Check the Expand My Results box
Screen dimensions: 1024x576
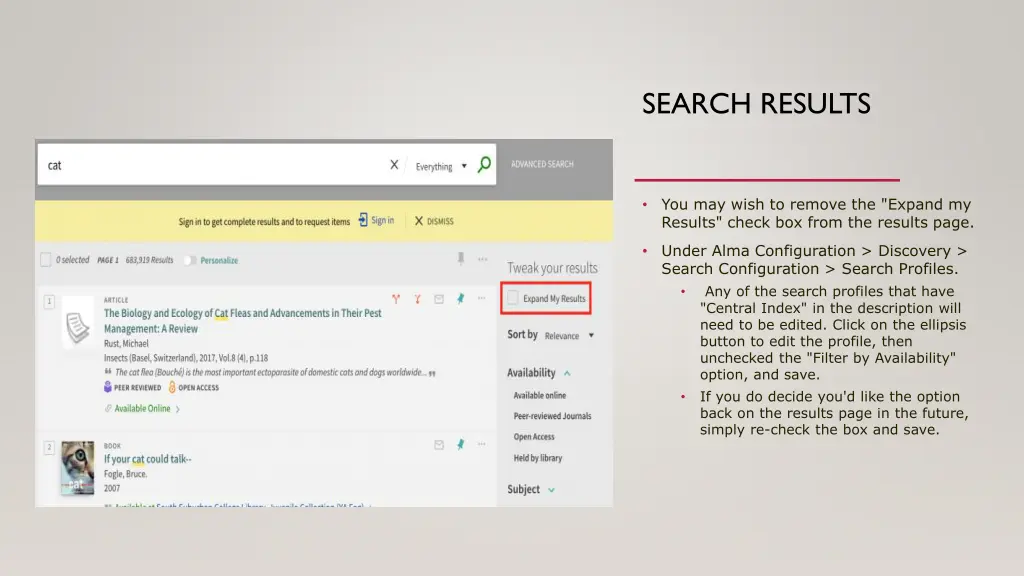(513, 298)
